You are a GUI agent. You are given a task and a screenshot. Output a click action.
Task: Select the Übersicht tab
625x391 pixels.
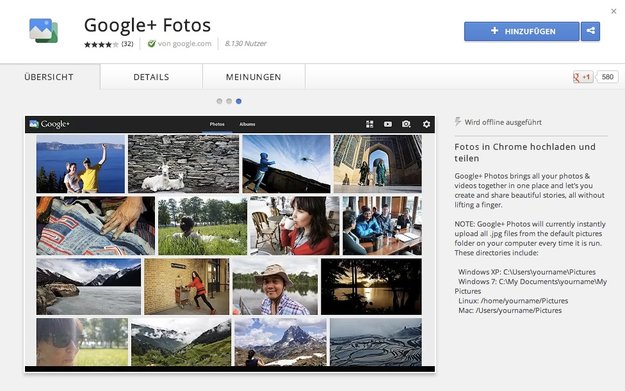click(49, 77)
